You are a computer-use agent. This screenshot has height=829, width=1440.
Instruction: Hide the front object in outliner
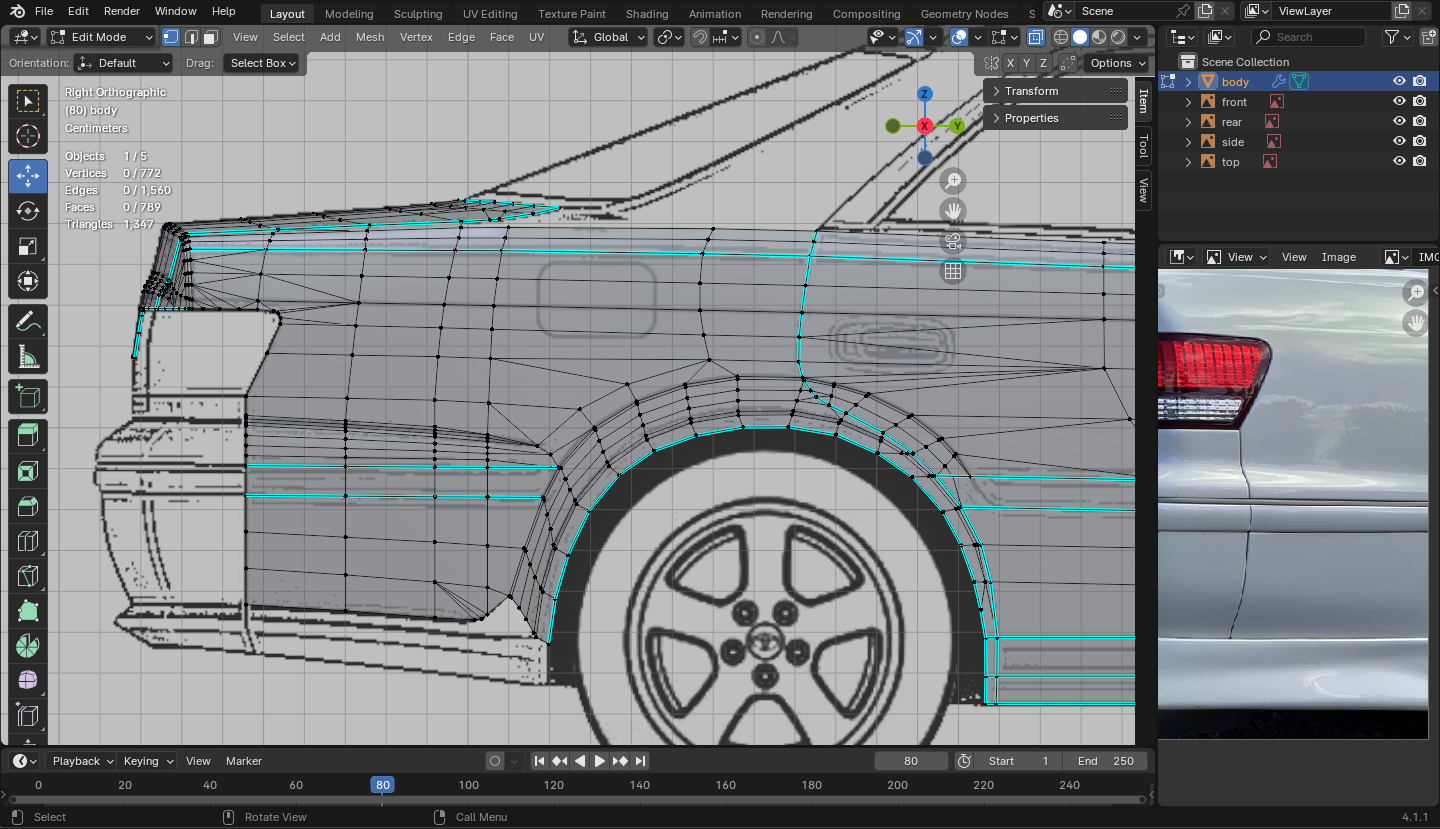pyautogui.click(x=1399, y=102)
